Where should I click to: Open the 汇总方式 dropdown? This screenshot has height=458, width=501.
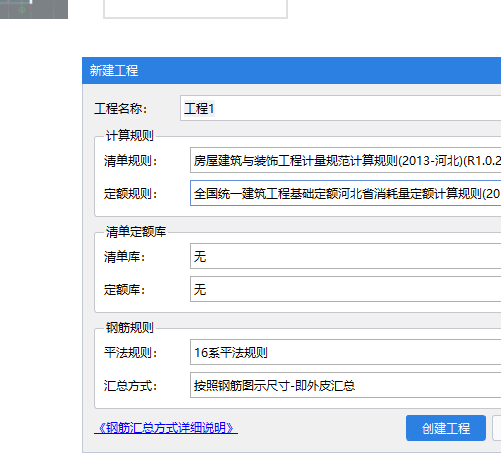(x=345, y=385)
